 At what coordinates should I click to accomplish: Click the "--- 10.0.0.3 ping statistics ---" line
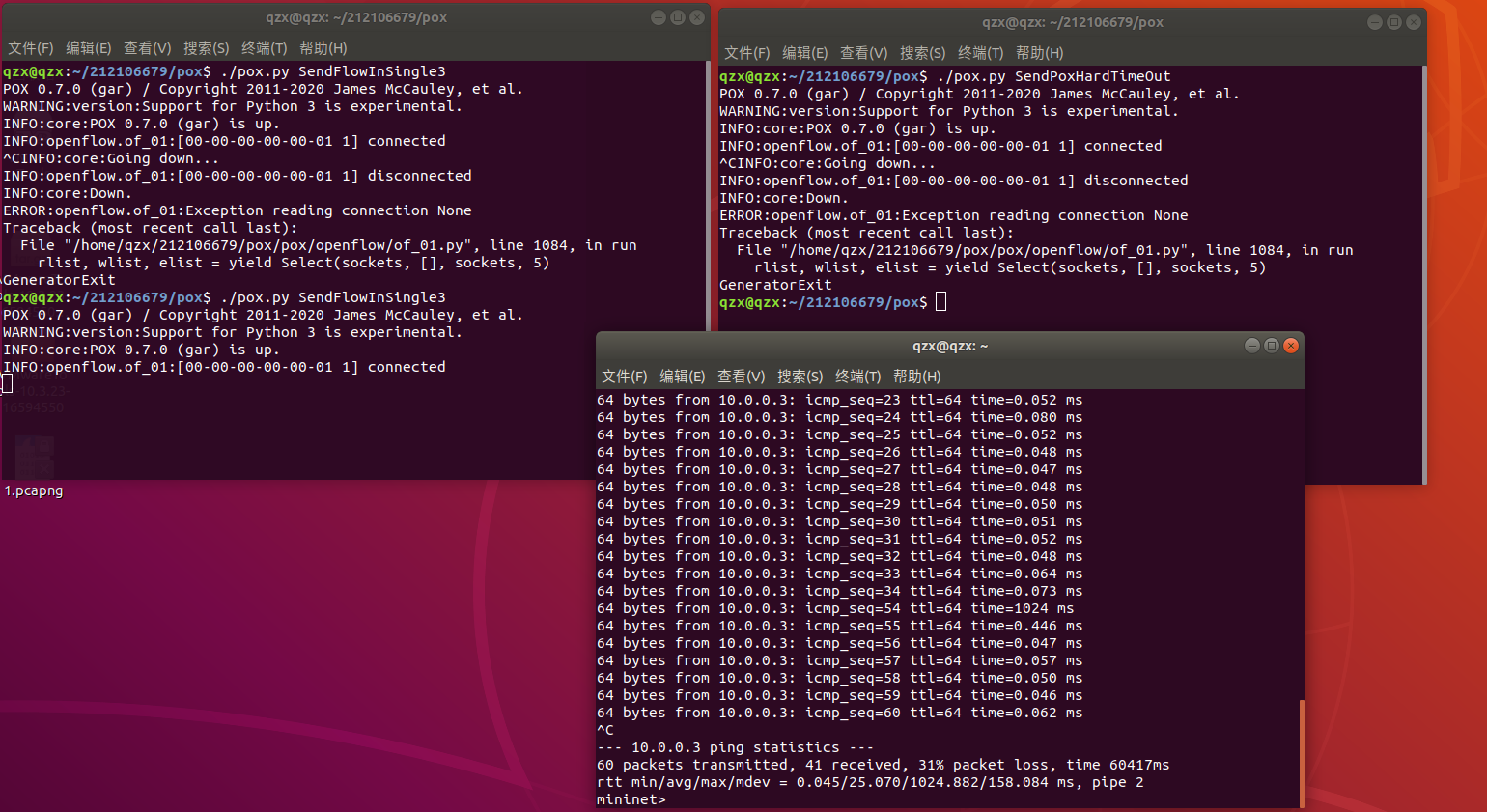pos(735,747)
